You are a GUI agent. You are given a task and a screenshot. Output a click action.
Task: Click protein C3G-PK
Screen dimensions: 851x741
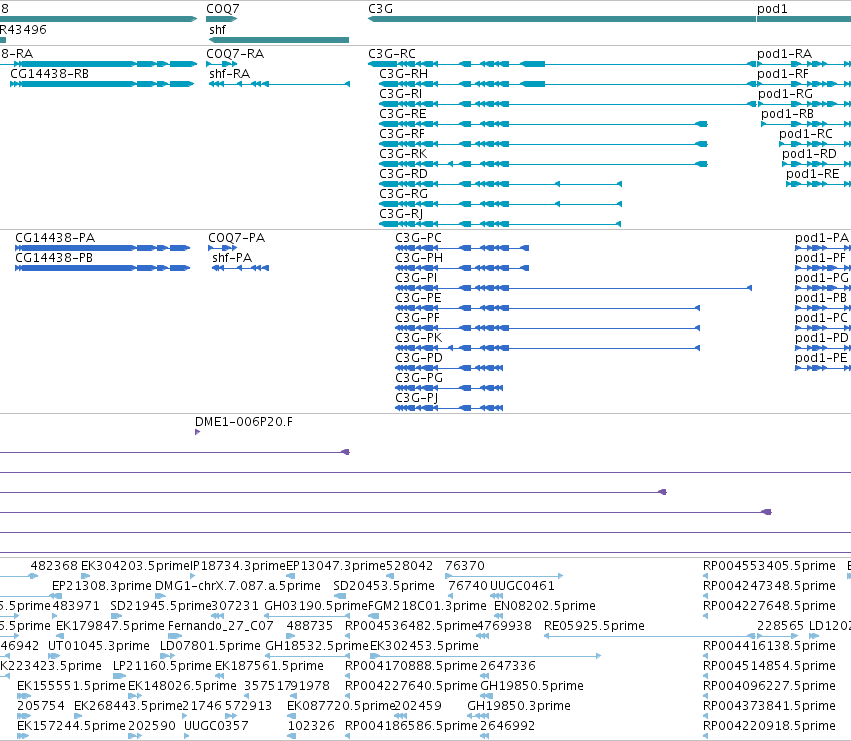[418, 338]
